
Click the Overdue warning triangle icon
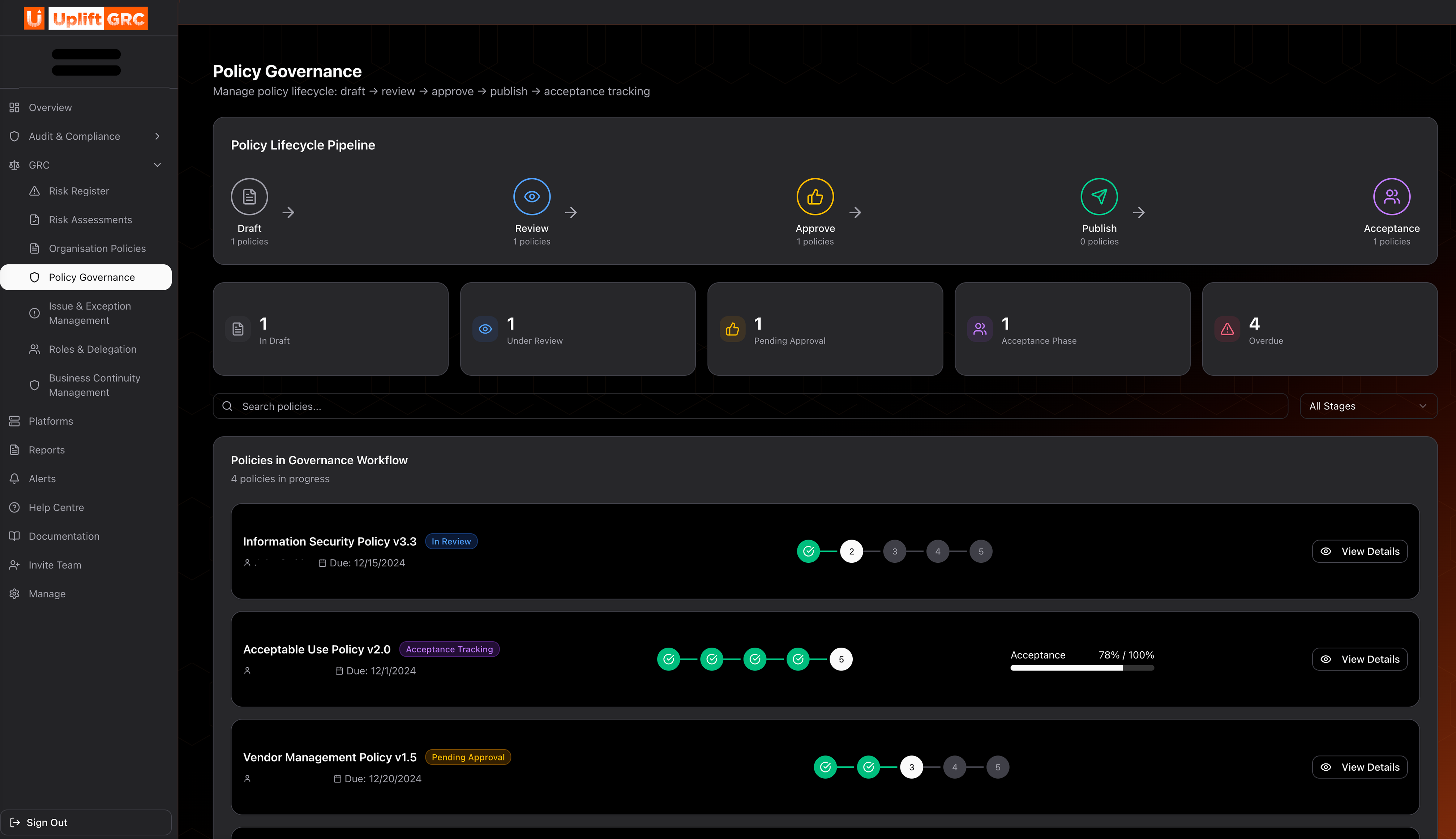1227,329
